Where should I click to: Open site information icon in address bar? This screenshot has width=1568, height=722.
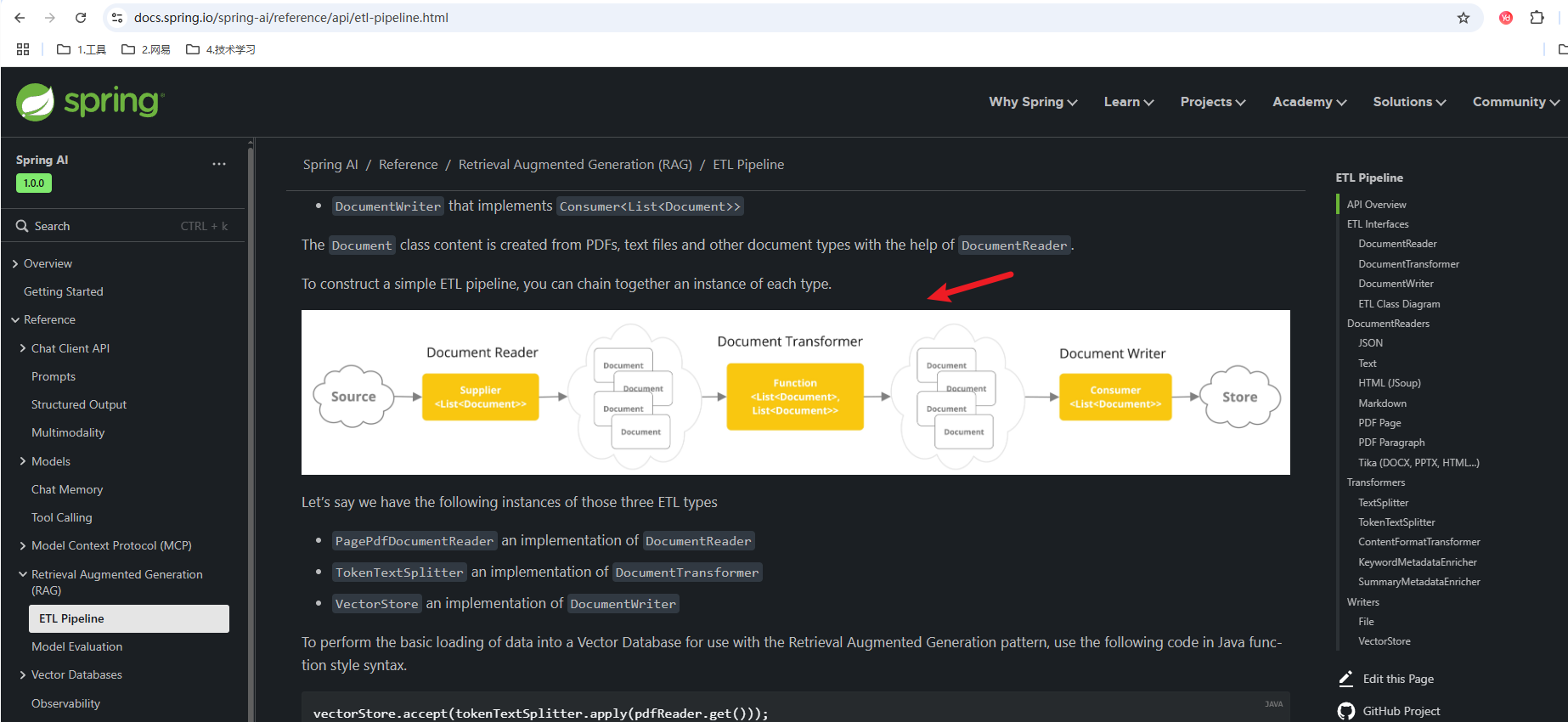click(117, 18)
